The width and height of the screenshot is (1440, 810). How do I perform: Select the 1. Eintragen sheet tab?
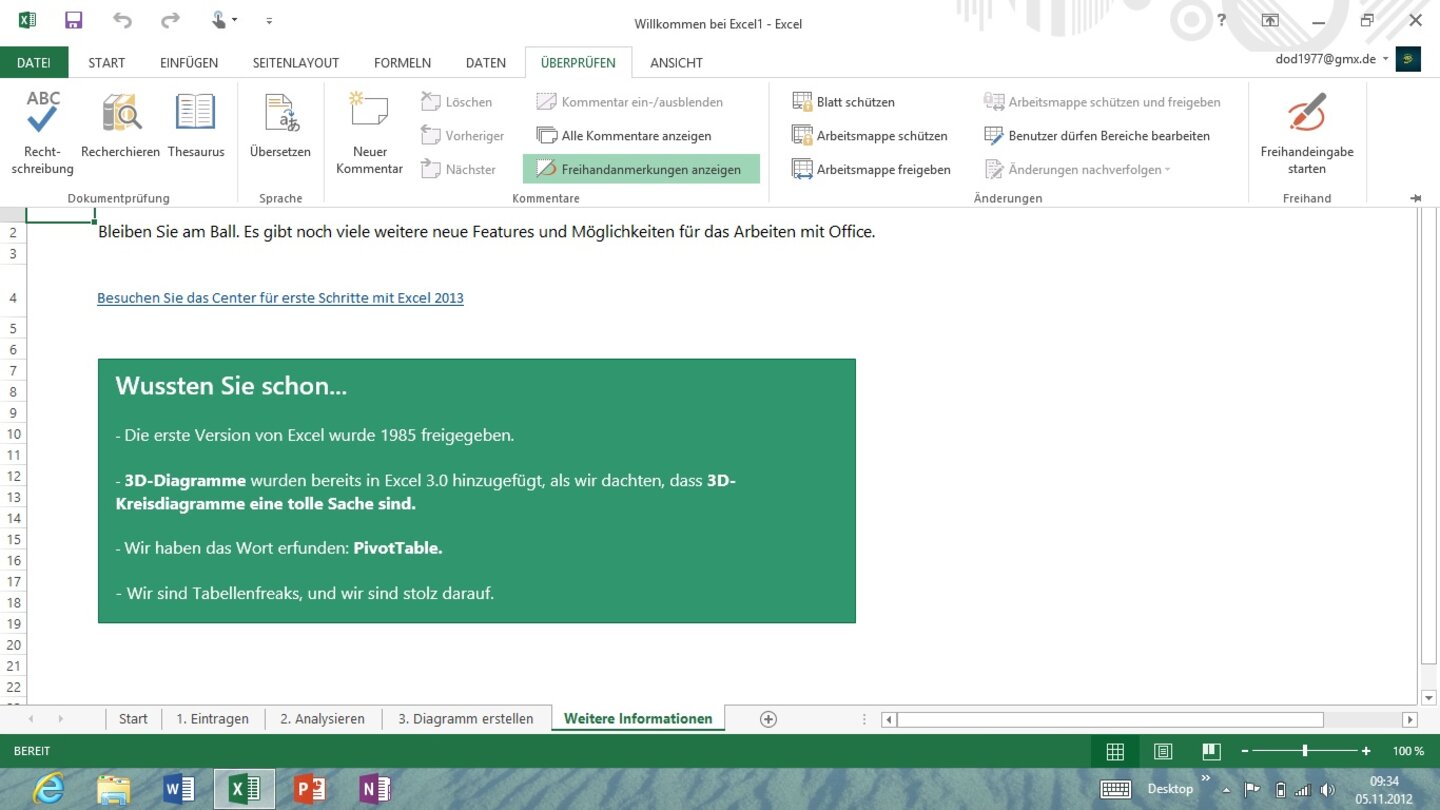coord(212,719)
